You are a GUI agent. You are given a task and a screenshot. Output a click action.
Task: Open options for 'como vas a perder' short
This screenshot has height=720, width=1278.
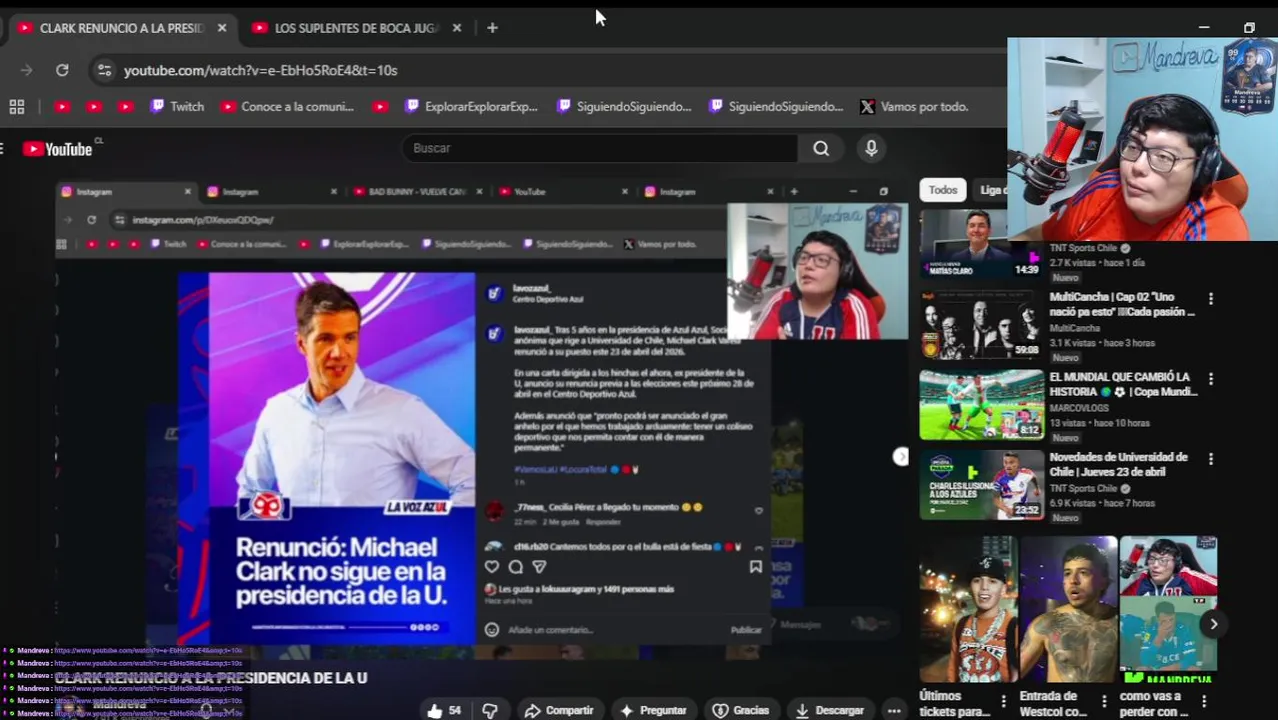coord(1204,702)
